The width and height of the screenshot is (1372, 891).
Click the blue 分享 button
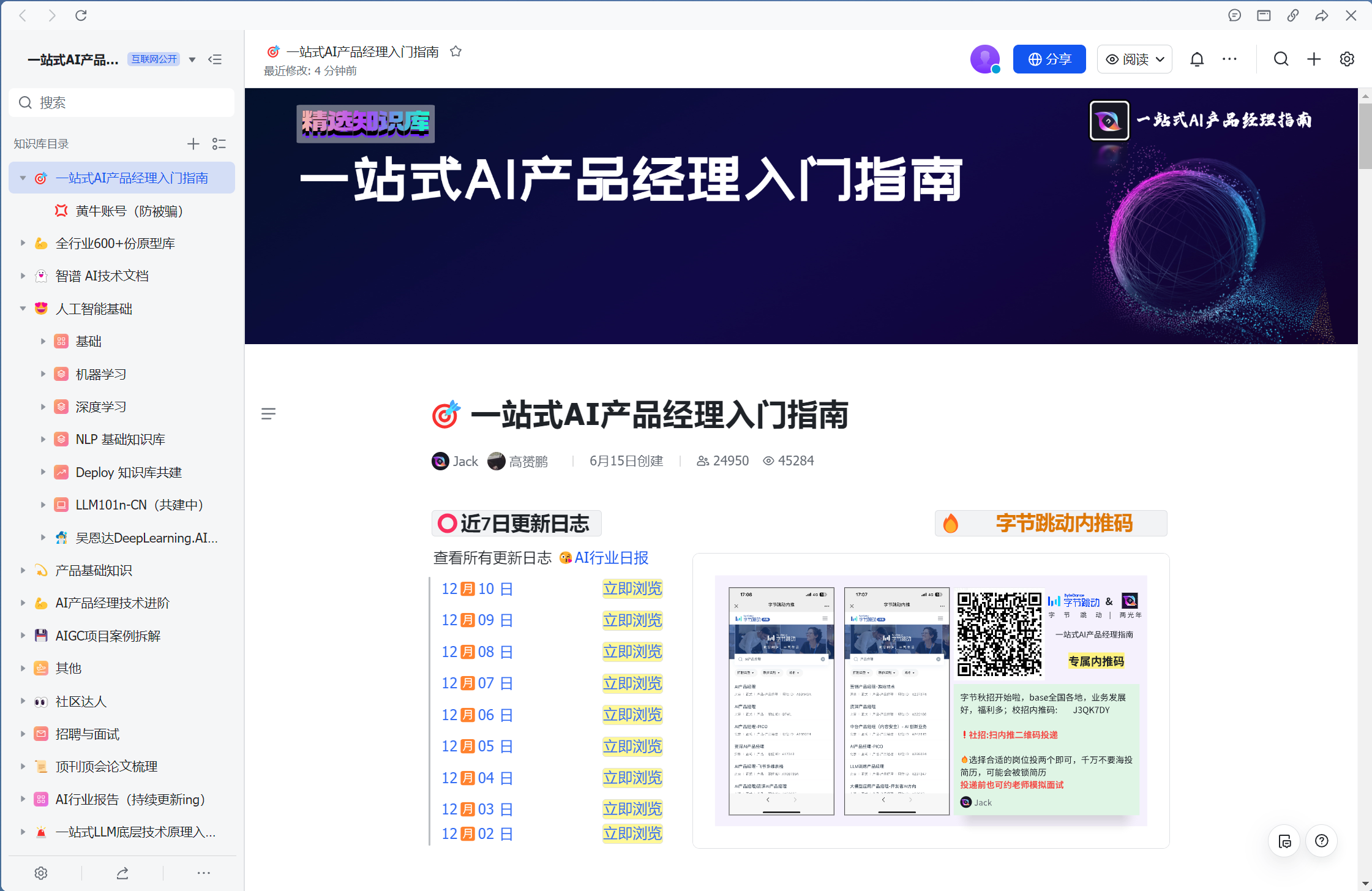(x=1049, y=59)
